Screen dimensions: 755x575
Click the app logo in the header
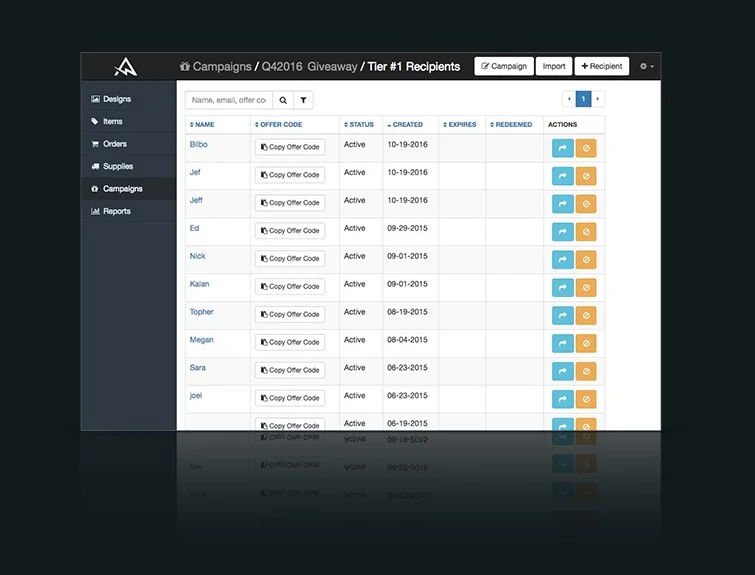point(126,66)
